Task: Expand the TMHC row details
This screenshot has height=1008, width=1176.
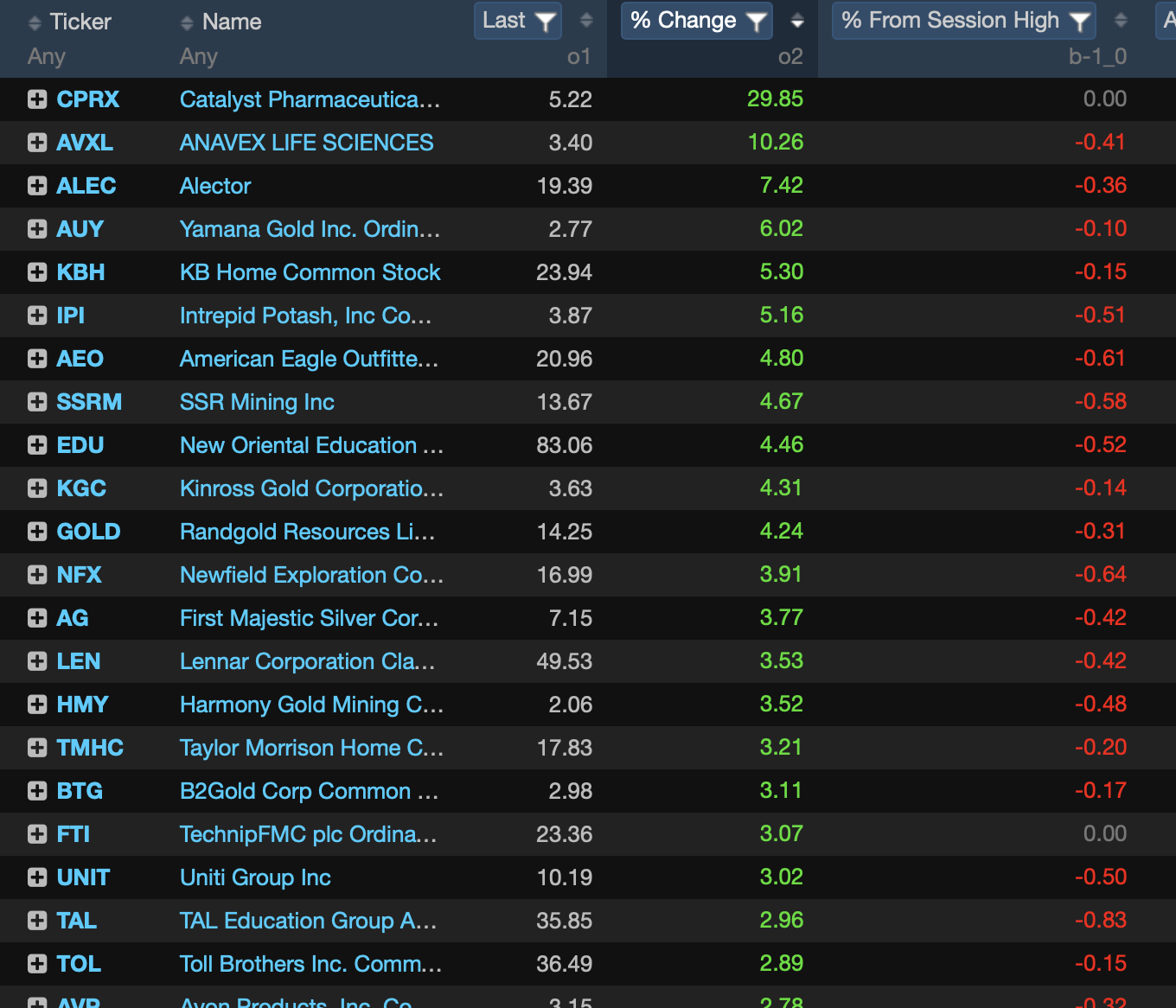Action: click(x=37, y=748)
